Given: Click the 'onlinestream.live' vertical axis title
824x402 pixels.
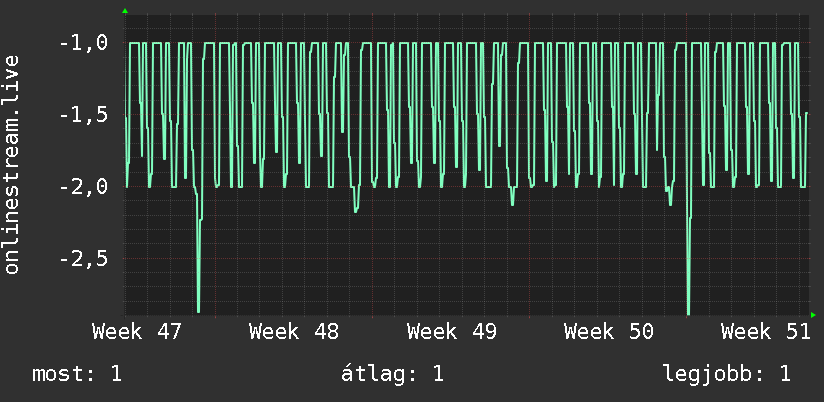Looking at the screenshot, I should [12, 164].
